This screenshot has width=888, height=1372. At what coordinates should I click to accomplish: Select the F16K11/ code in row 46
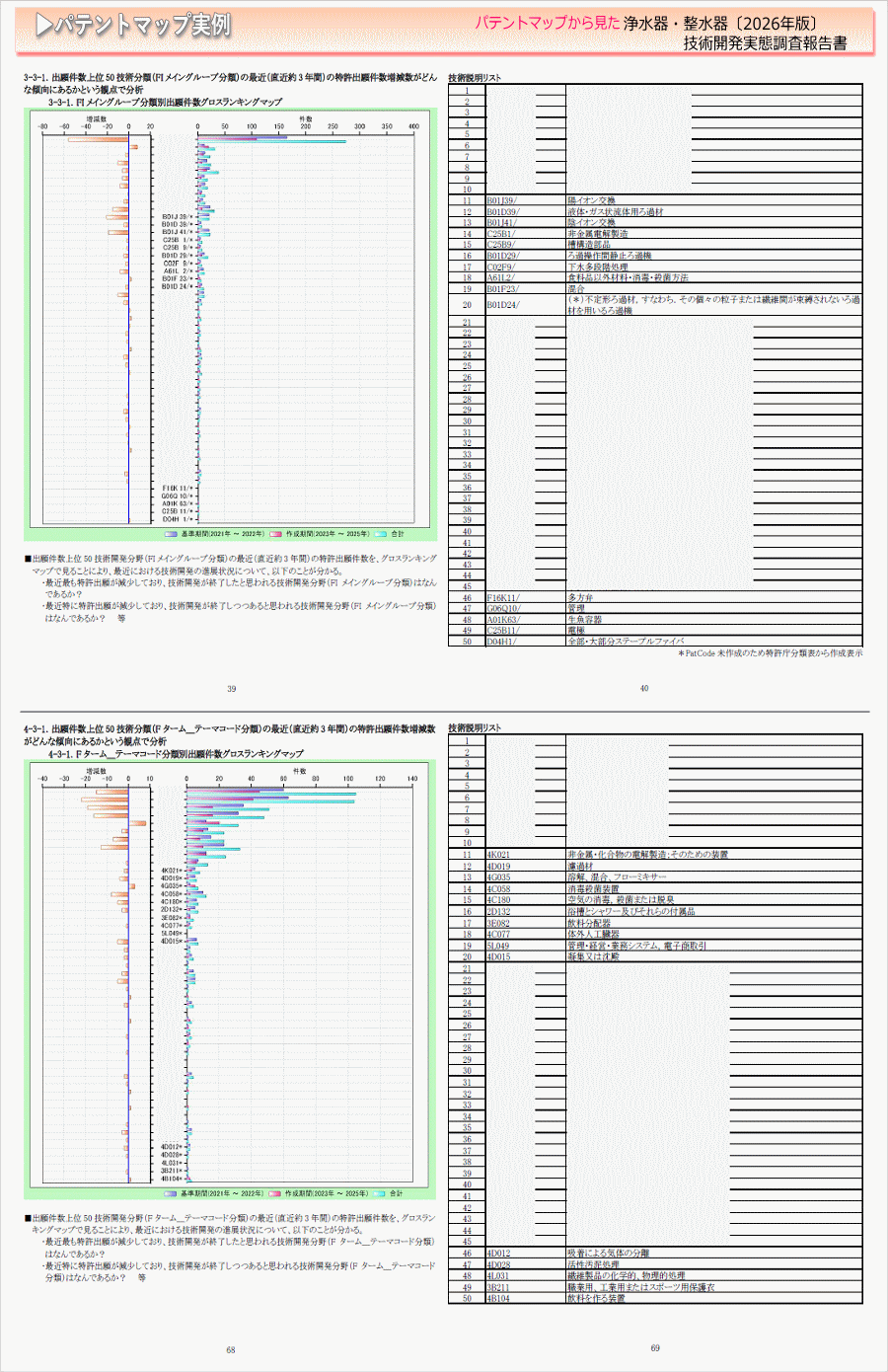502,597
